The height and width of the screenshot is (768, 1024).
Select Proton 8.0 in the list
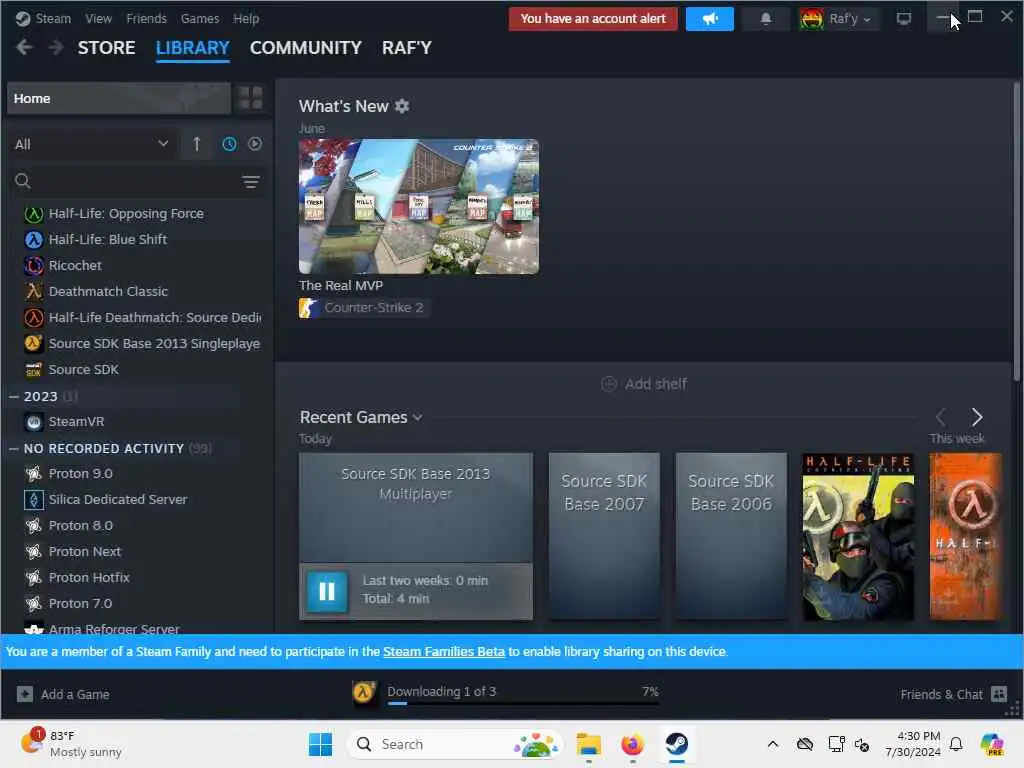pos(80,526)
